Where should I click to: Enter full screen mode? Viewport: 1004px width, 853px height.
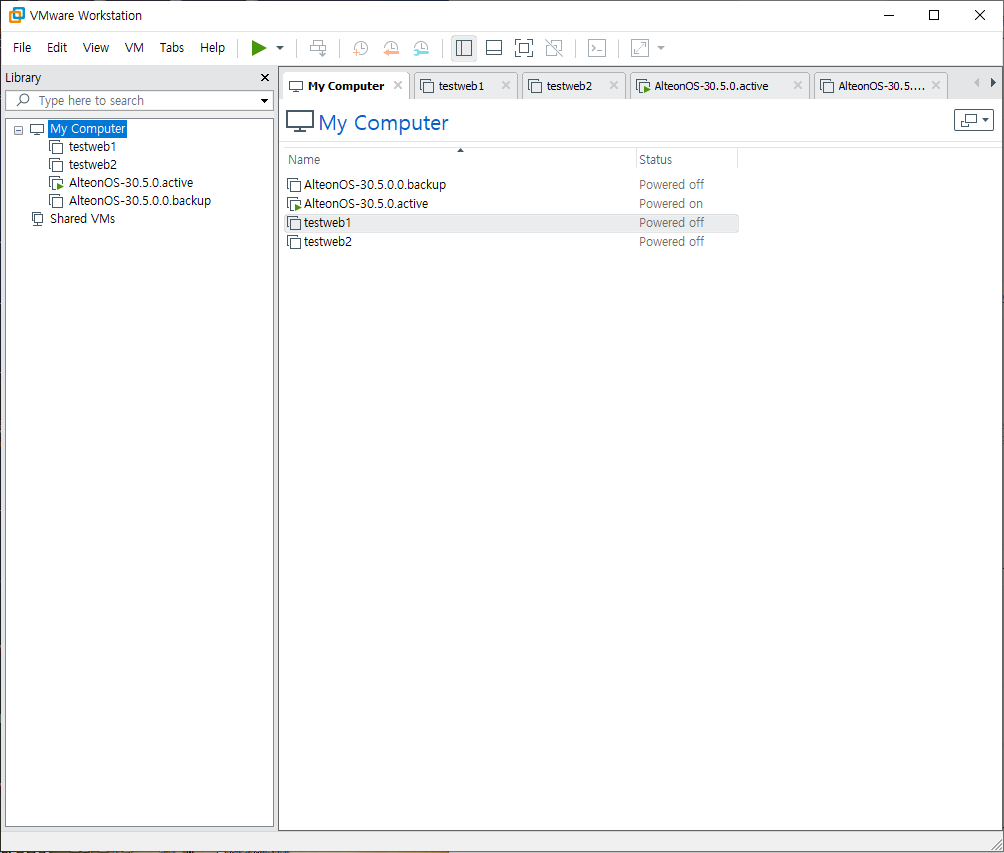(x=524, y=48)
